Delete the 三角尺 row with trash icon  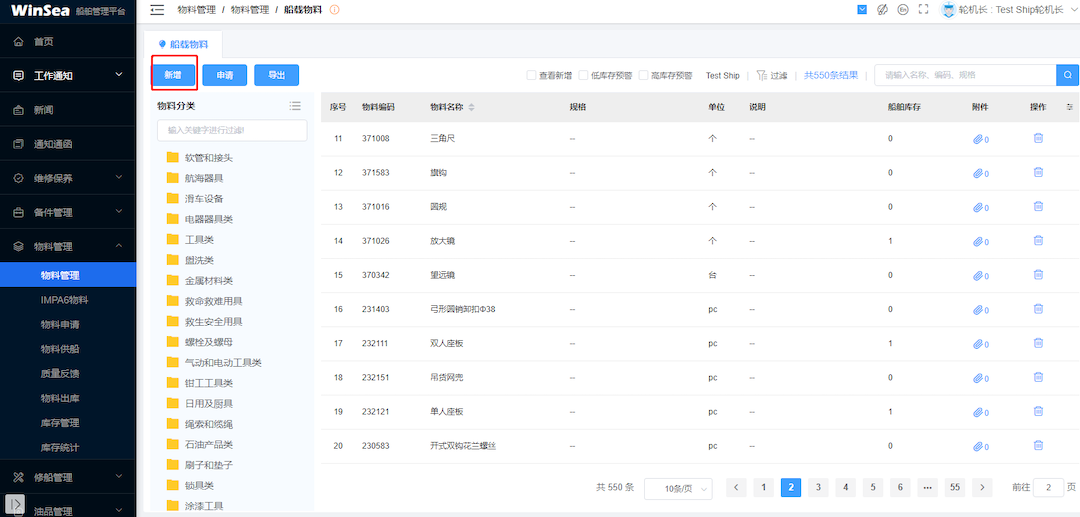click(x=1038, y=138)
